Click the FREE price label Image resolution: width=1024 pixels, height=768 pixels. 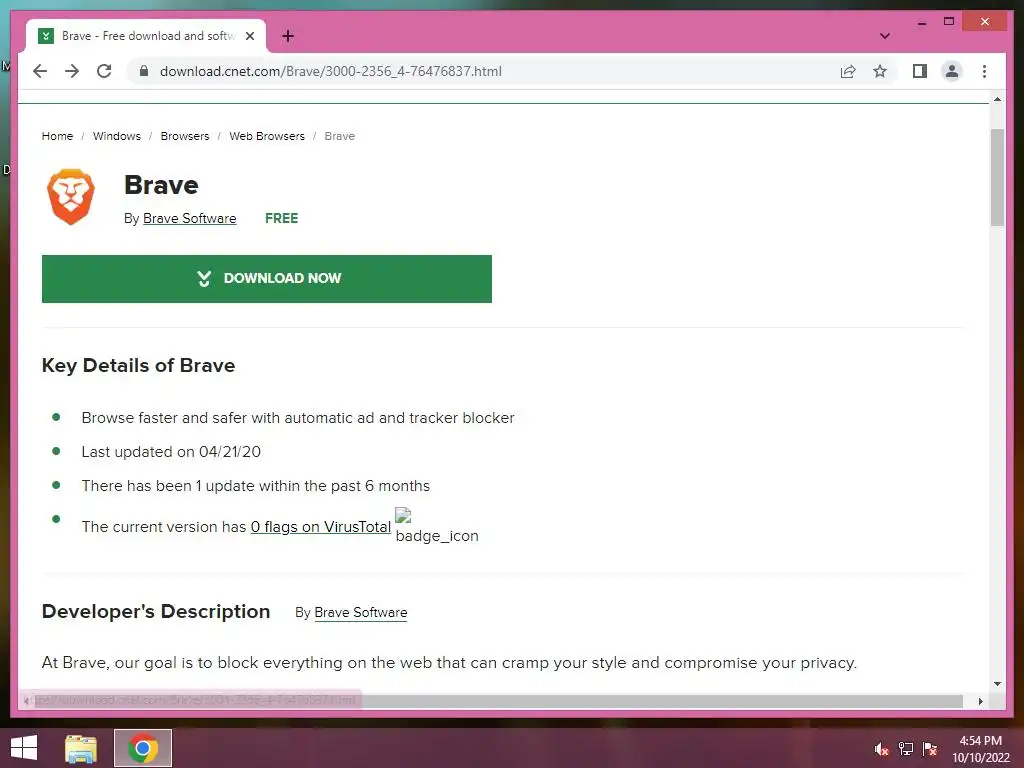[281, 218]
